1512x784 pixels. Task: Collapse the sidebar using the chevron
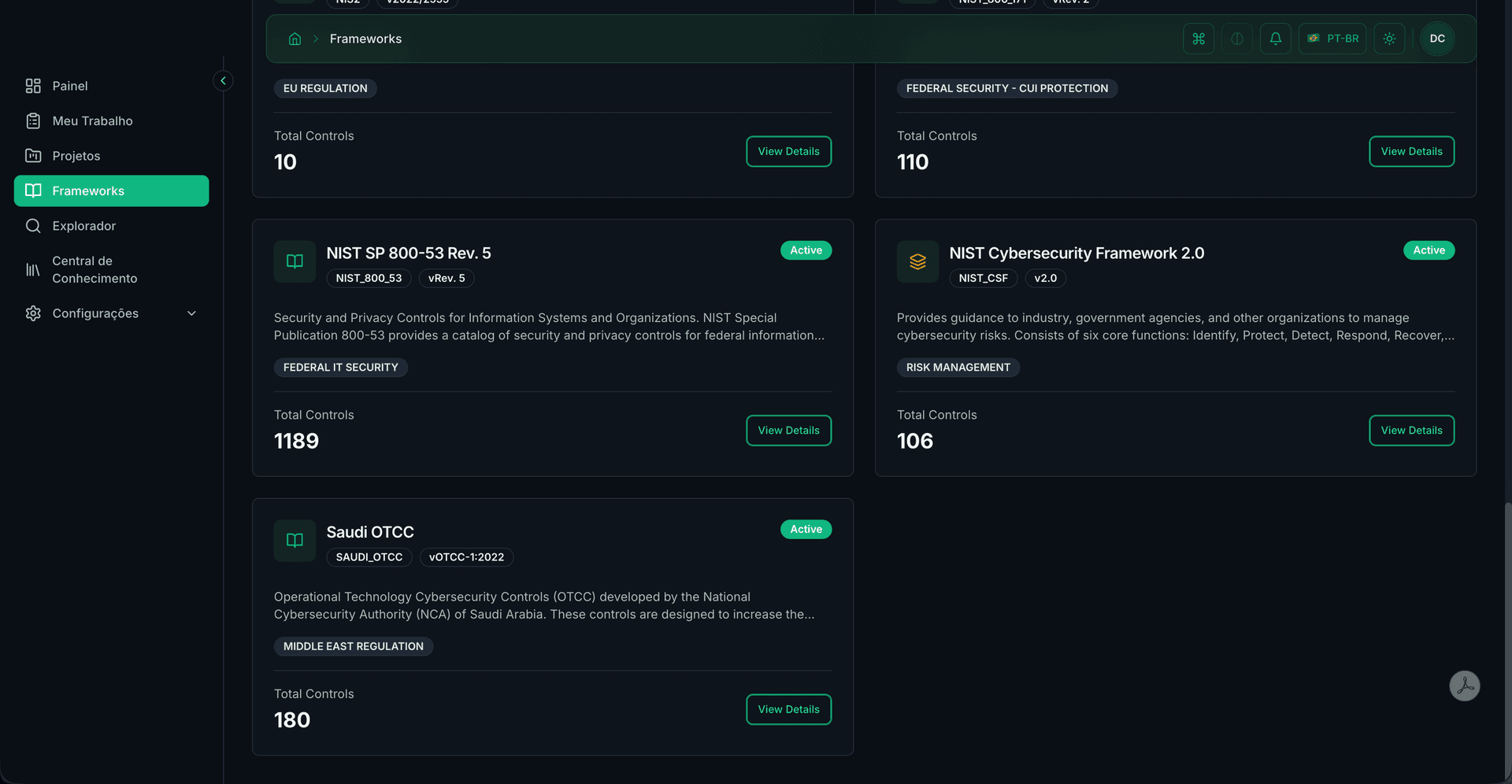223,80
